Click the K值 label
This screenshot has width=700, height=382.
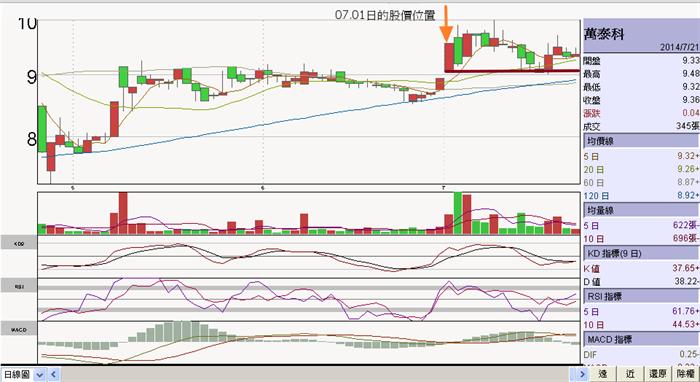point(592,269)
